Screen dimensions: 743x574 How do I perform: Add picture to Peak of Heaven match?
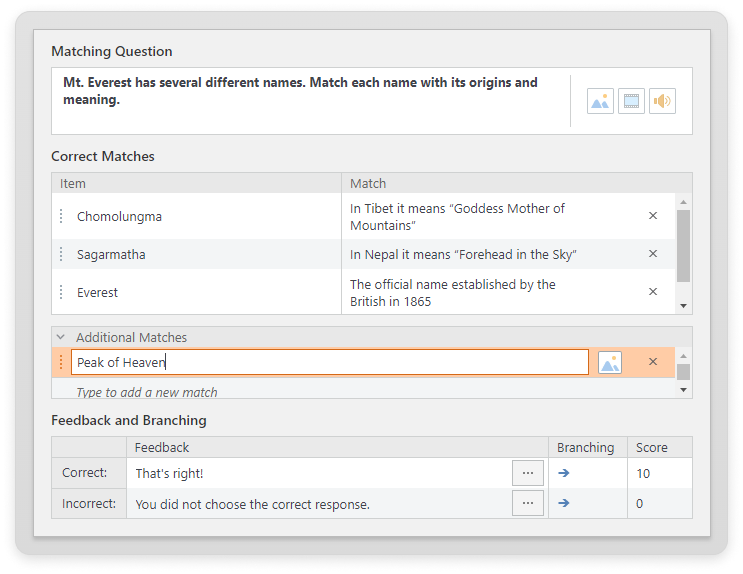(610, 362)
